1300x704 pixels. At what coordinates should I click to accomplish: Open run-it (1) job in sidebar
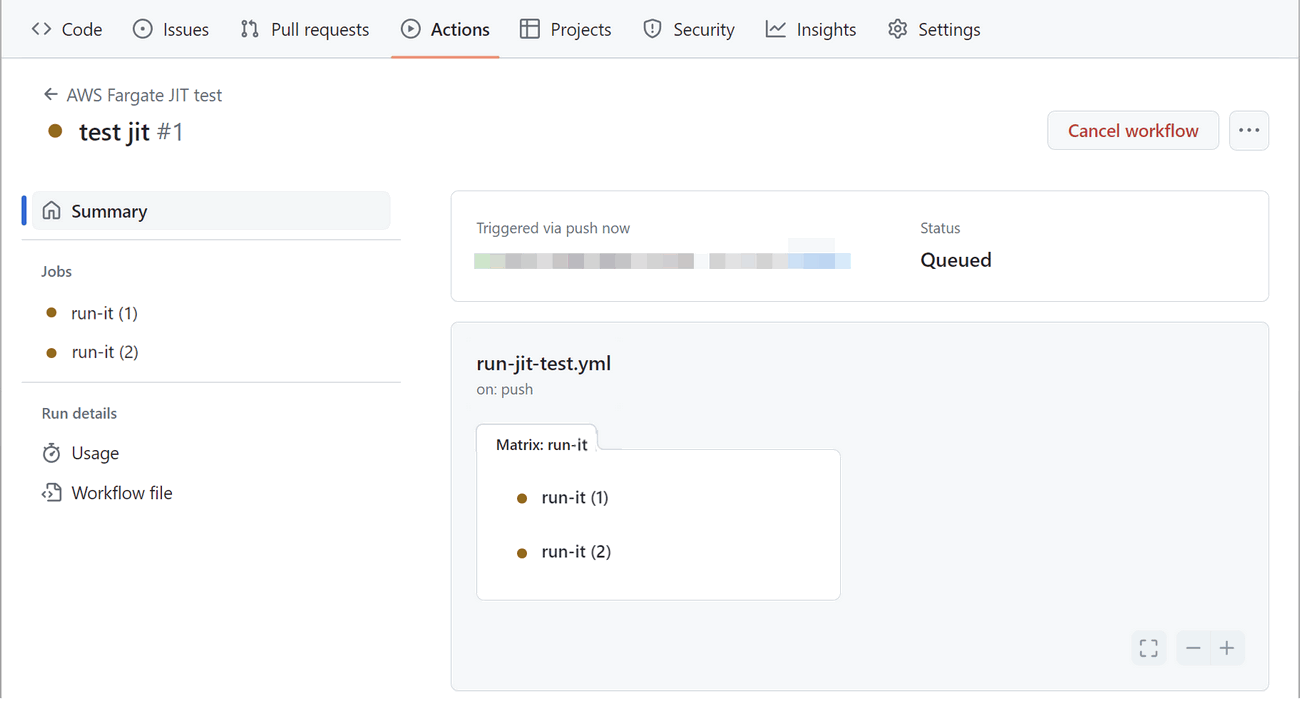(104, 313)
